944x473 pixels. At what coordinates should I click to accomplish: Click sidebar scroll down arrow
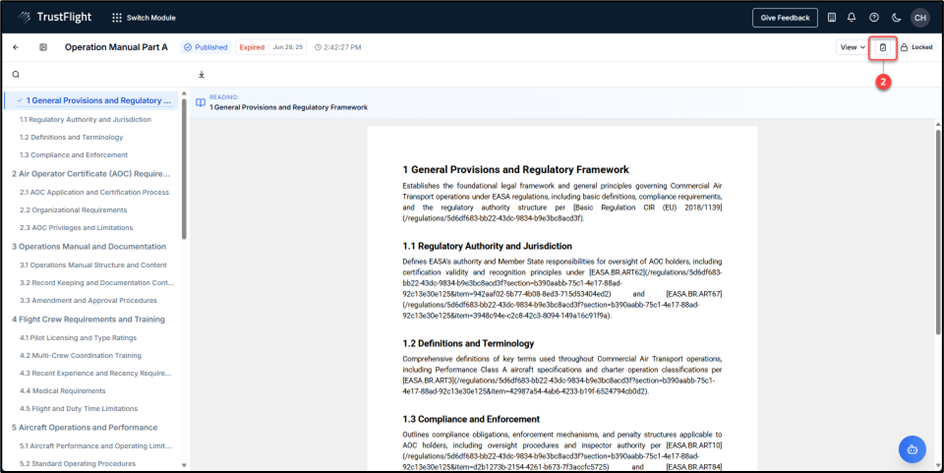click(x=184, y=465)
